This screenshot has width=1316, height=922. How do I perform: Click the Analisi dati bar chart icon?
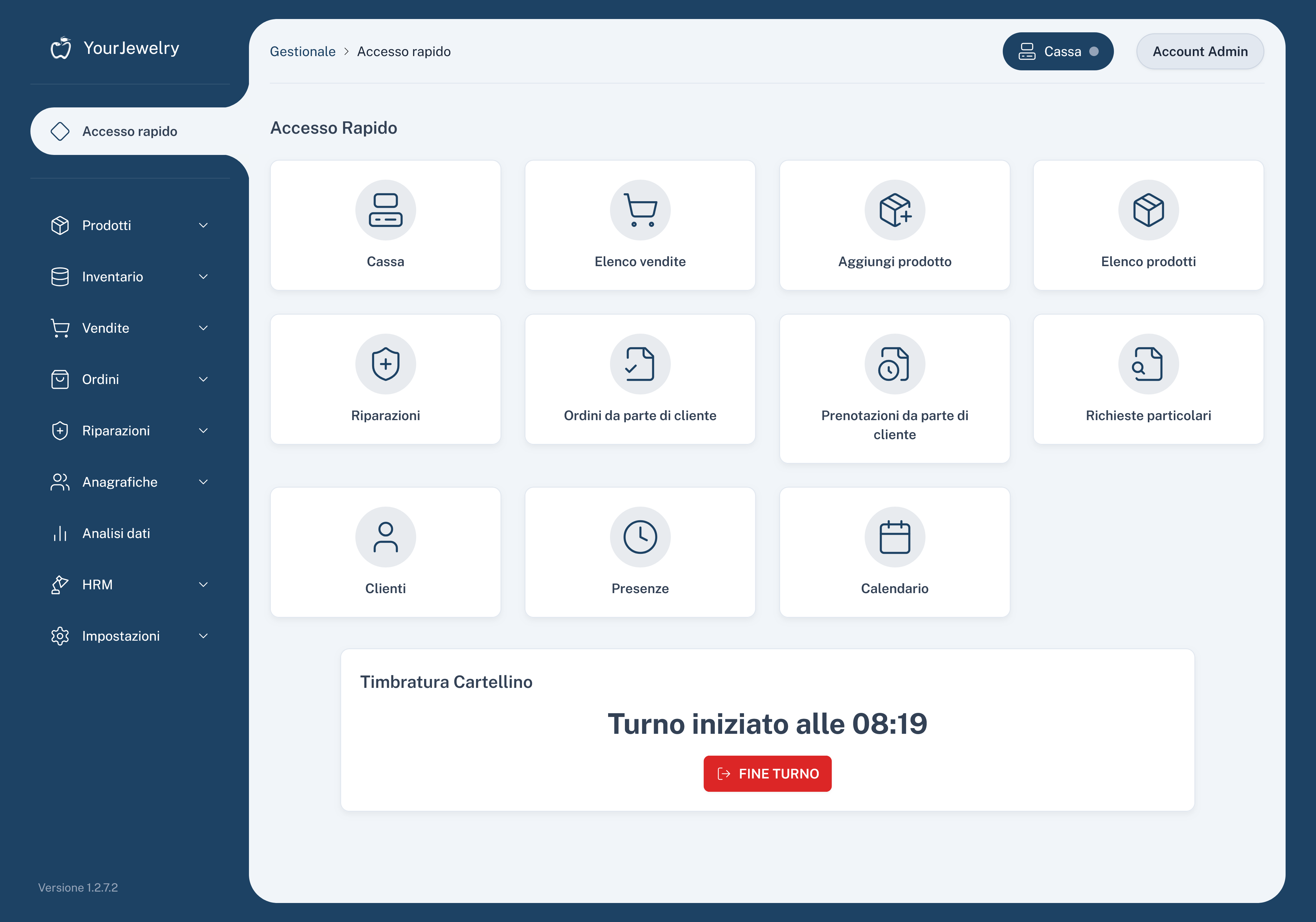60,534
